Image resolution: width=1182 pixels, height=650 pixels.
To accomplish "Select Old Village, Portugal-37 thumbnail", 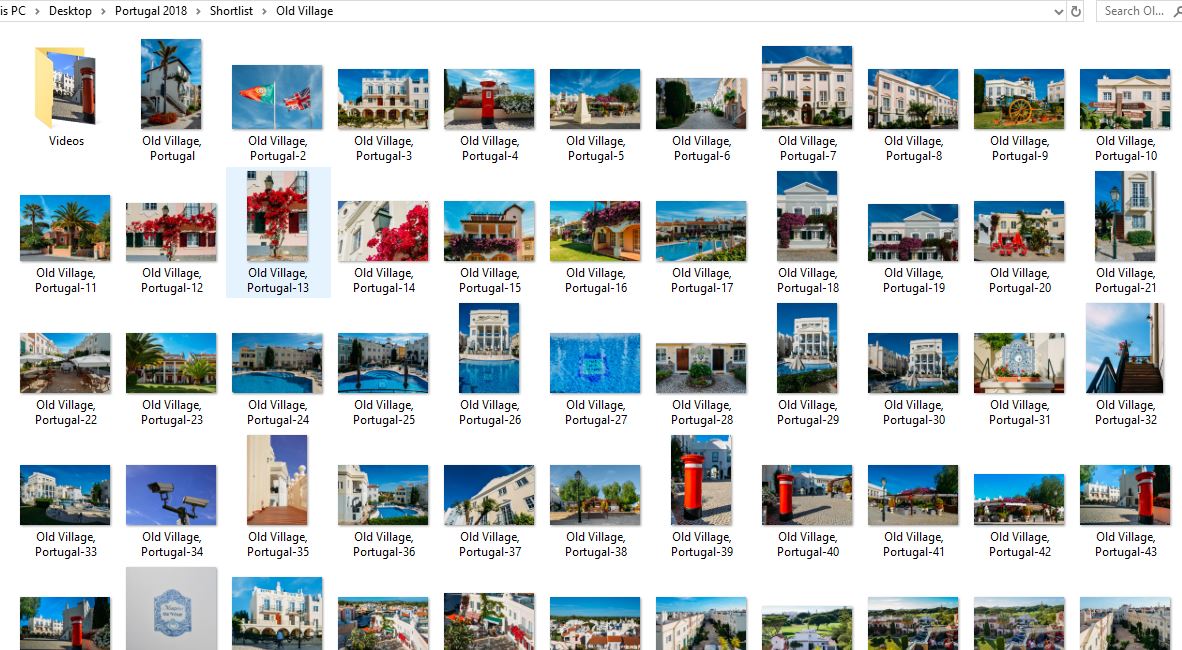I will (489, 495).
